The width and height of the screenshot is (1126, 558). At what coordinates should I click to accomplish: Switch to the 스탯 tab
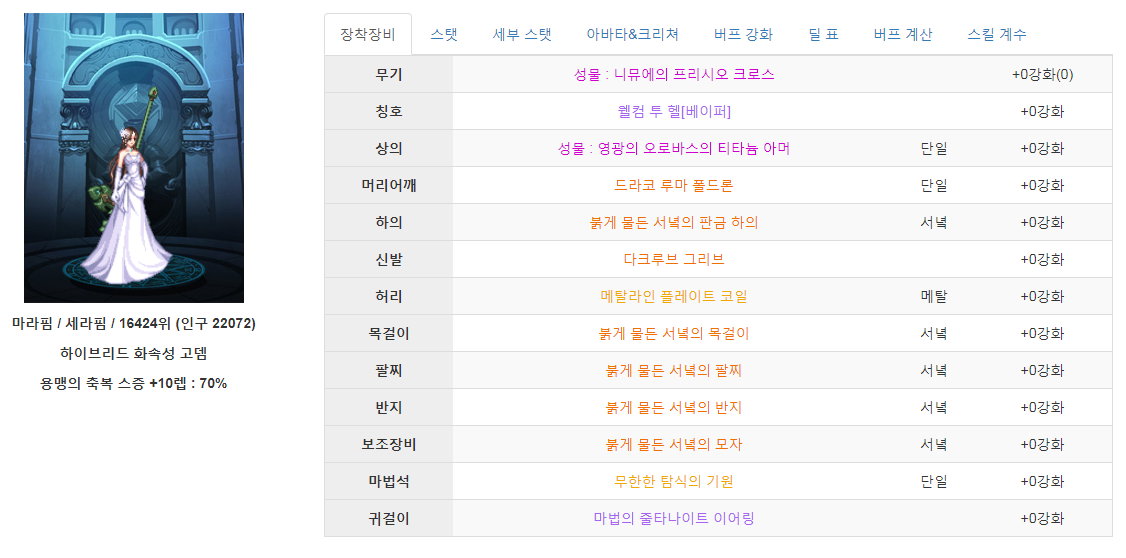click(444, 34)
